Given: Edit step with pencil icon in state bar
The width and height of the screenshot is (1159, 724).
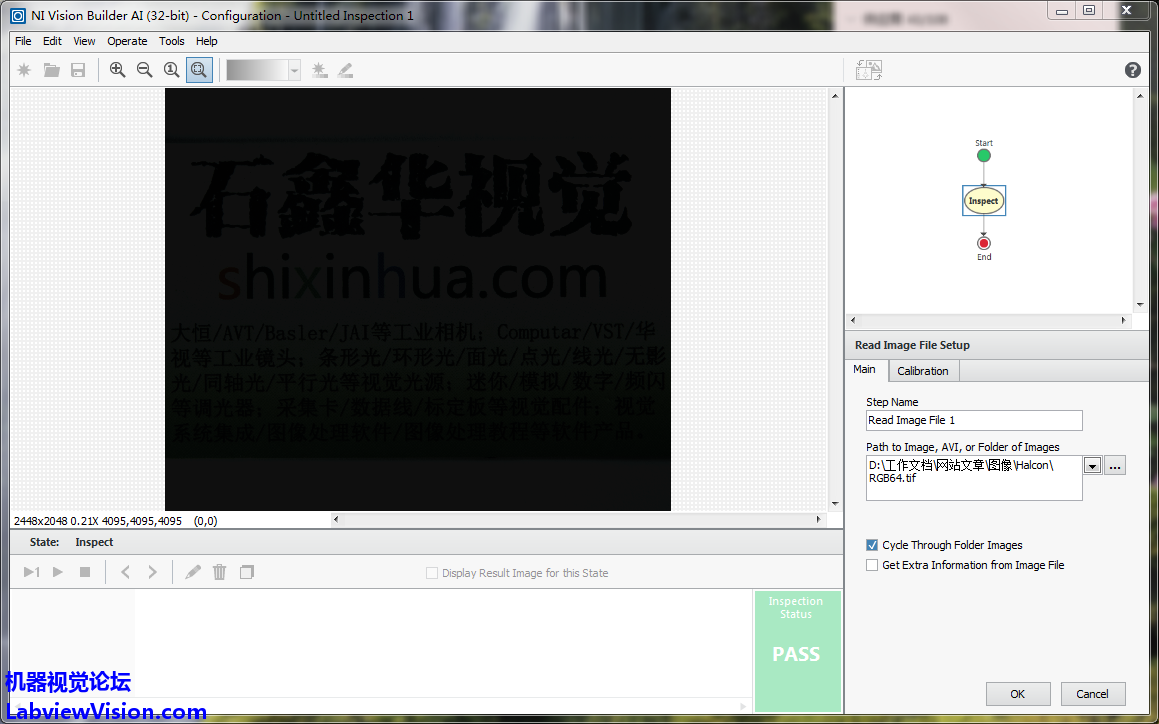Looking at the screenshot, I should pos(193,572).
